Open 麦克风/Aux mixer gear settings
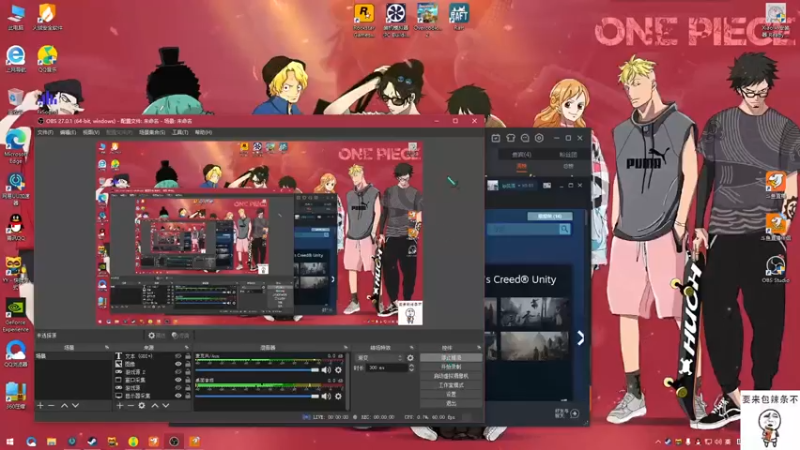800x450 pixels. point(338,370)
